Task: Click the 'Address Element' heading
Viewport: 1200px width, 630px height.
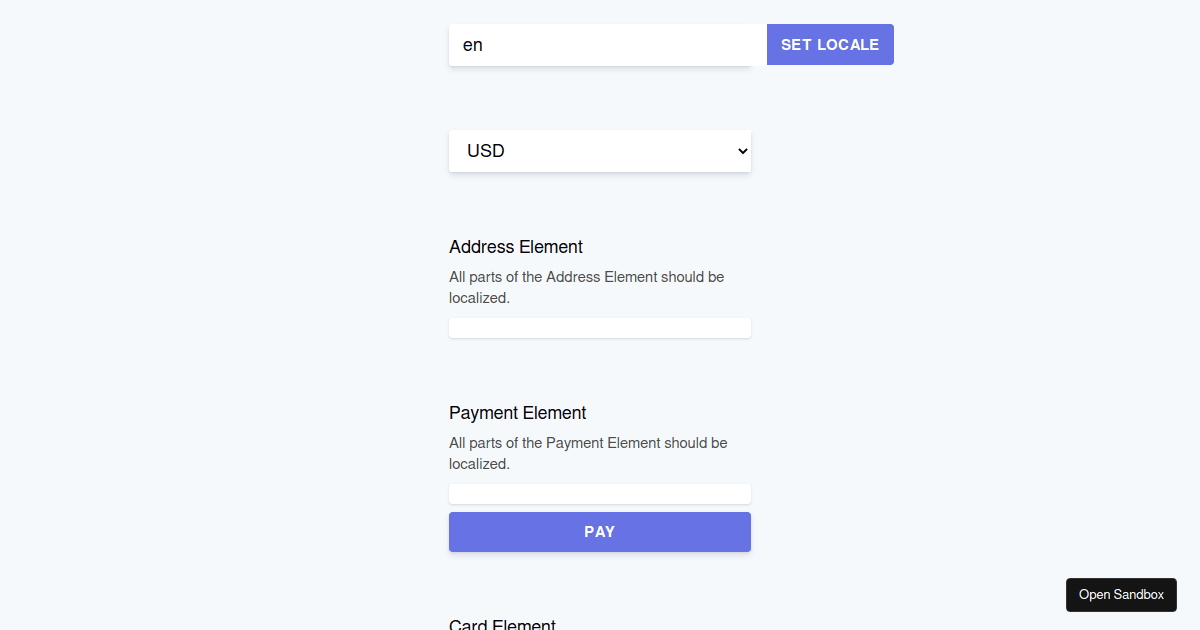Action: [515, 246]
